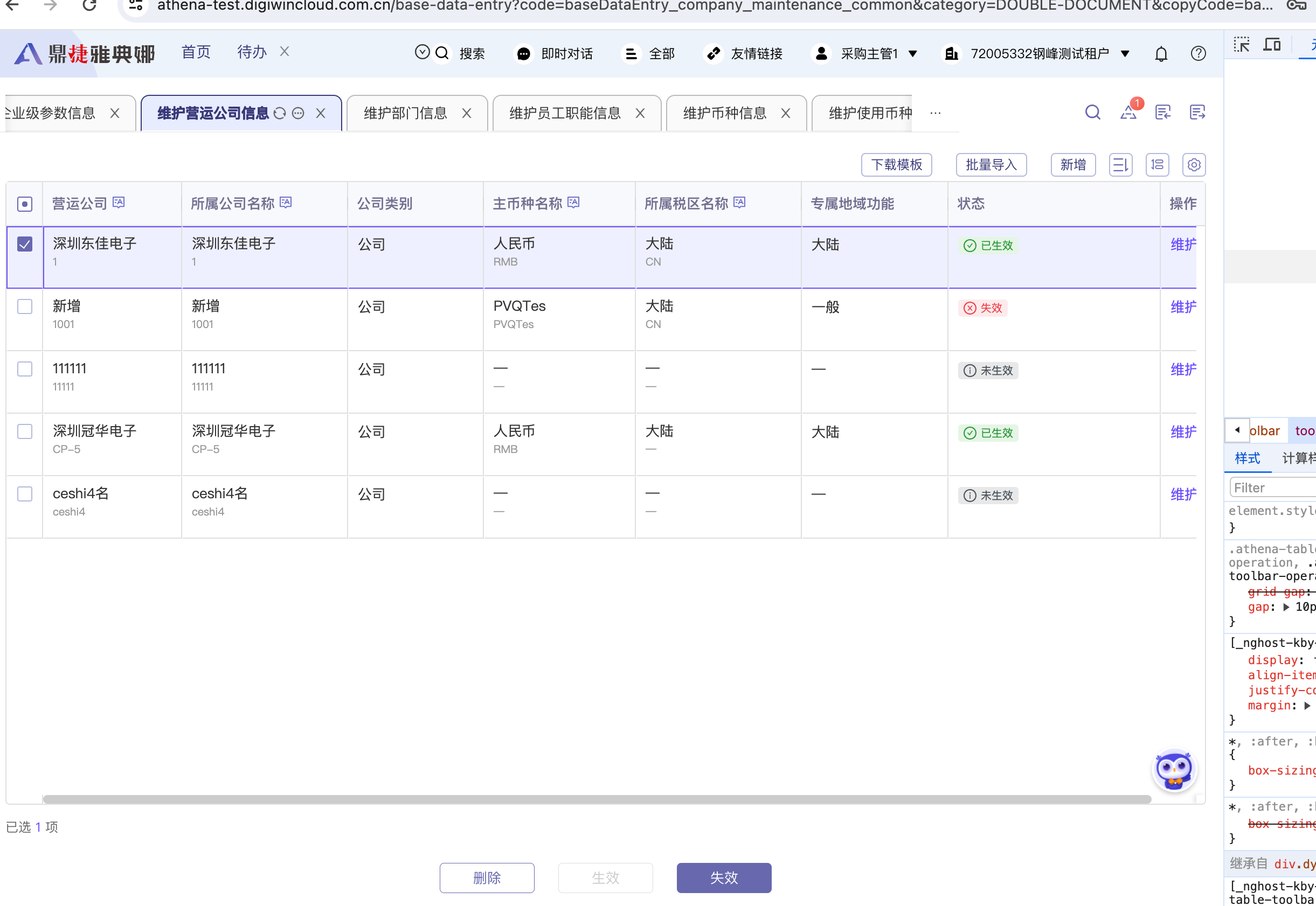This screenshot has width=1316, height=906.
Task: Close the 待办 tab
Action: [x=285, y=52]
